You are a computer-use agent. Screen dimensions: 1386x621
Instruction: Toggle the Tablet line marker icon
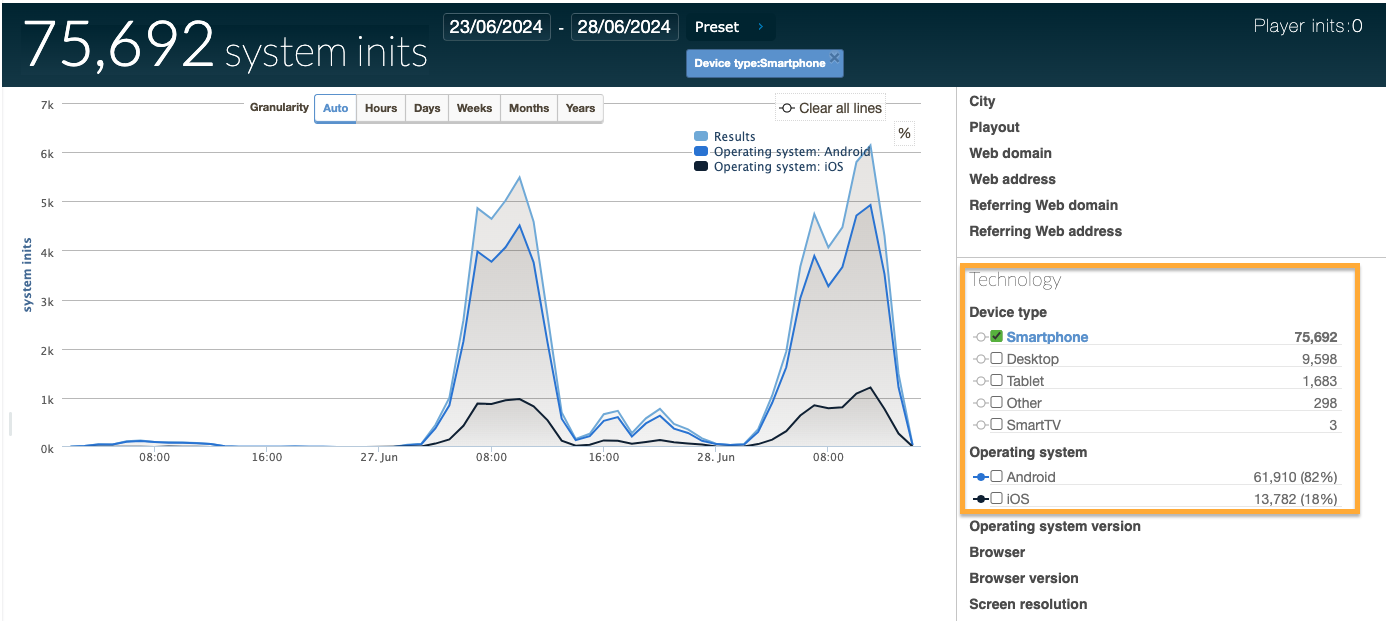click(x=980, y=381)
